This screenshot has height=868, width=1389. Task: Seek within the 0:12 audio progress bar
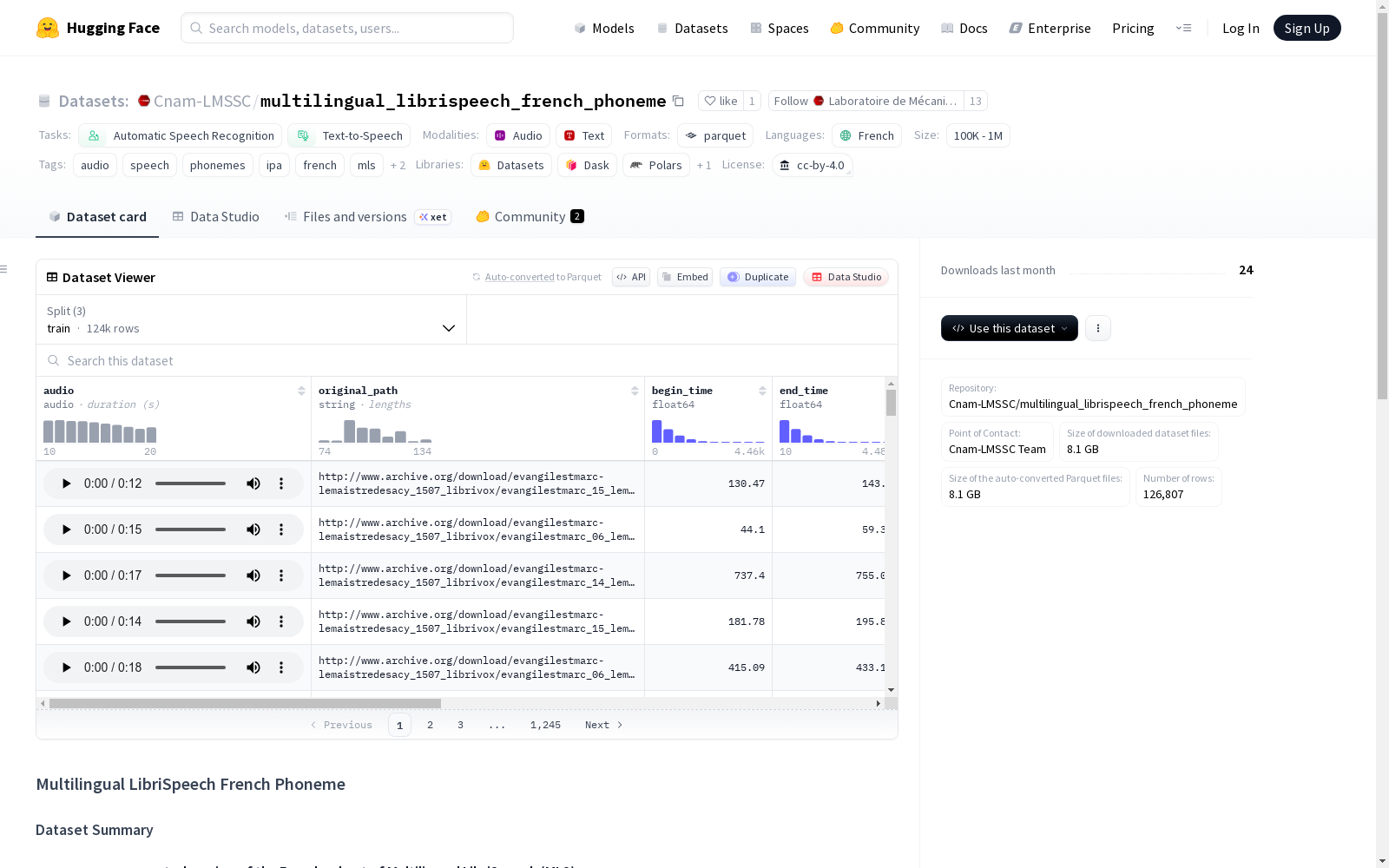(x=191, y=483)
